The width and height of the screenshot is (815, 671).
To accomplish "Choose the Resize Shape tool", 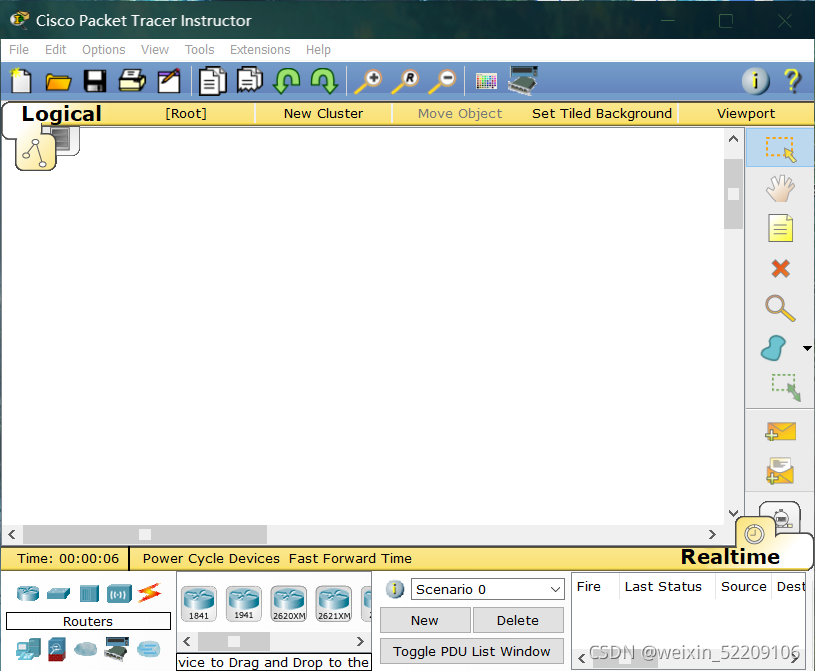I will [x=785, y=387].
